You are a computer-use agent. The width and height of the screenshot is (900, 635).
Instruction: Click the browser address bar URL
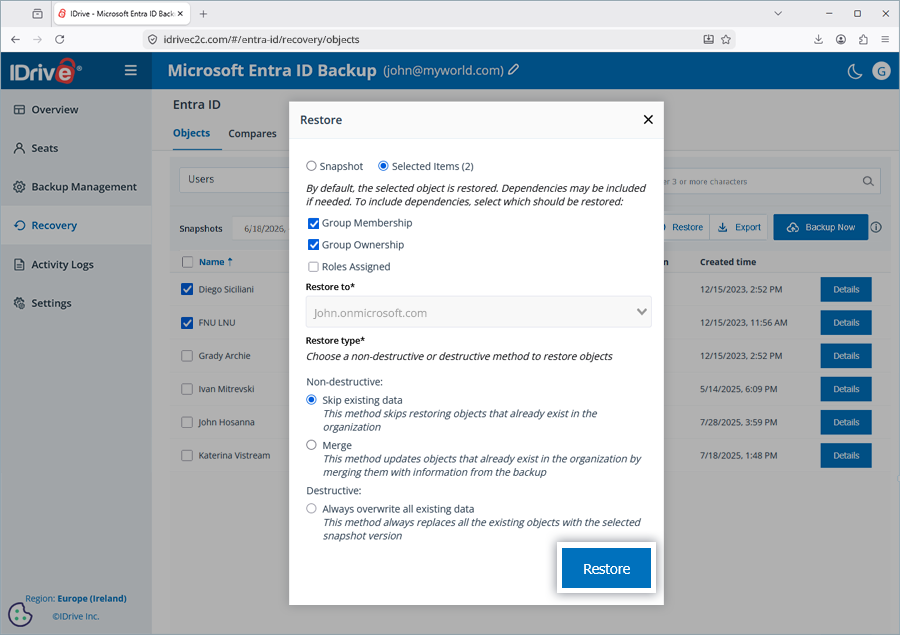261,39
